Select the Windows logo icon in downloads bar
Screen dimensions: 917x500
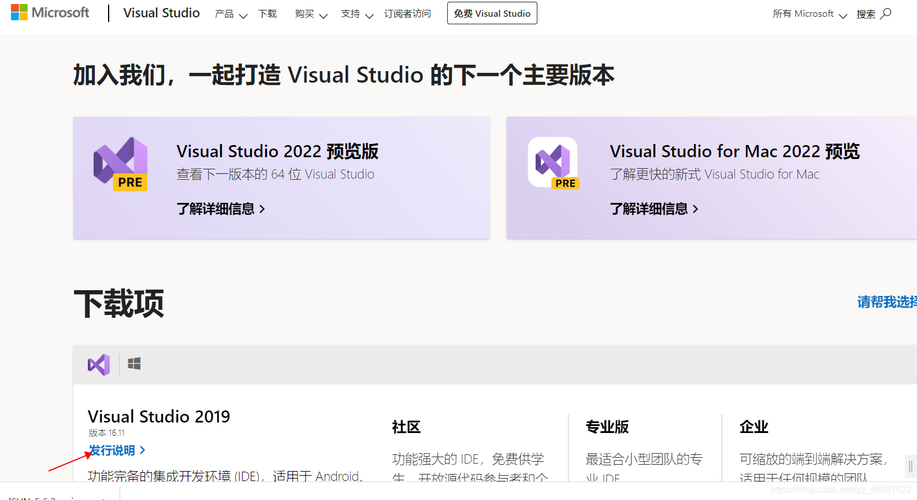click(x=134, y=364)
